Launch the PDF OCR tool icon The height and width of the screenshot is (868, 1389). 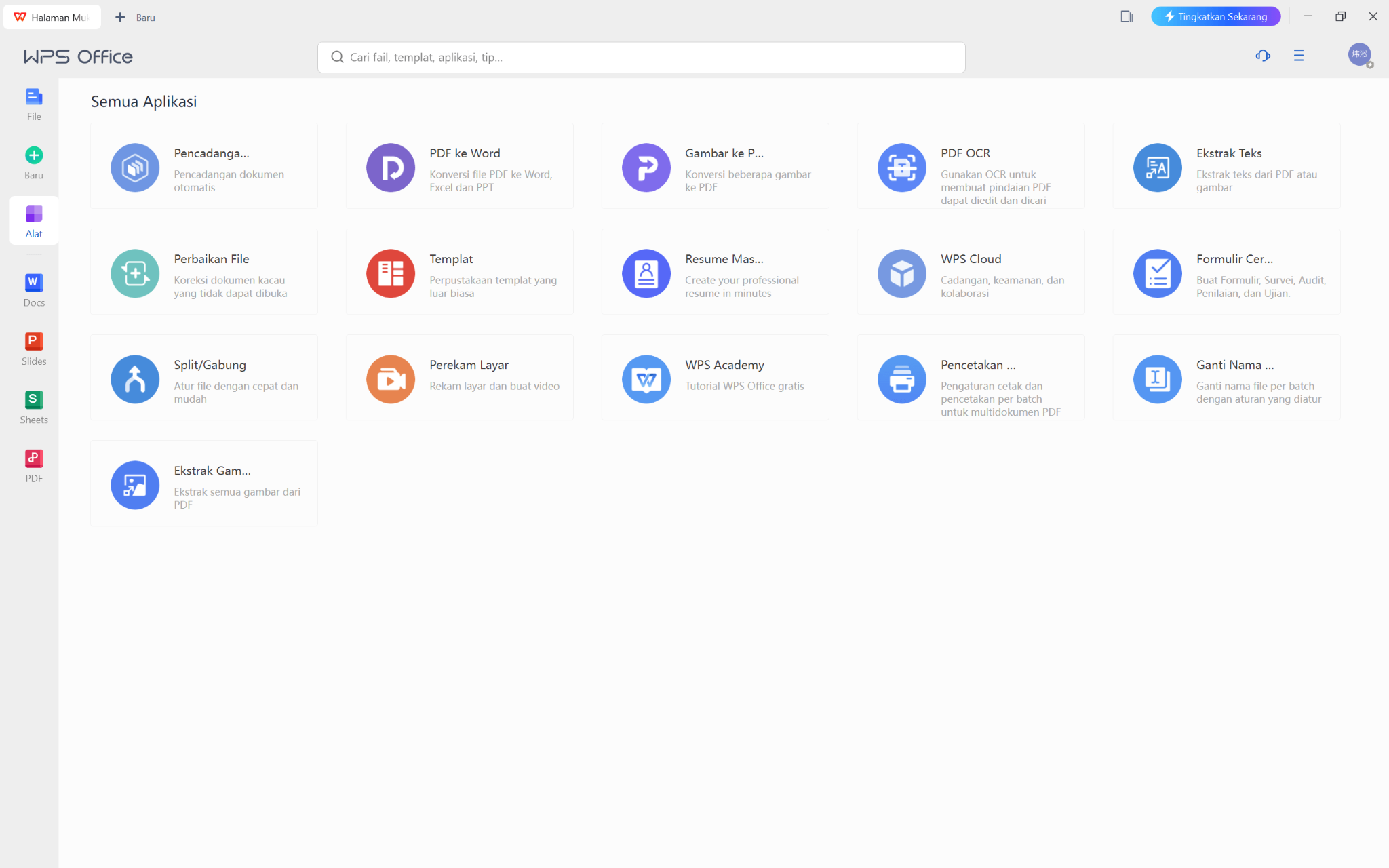tap(901, 167)
